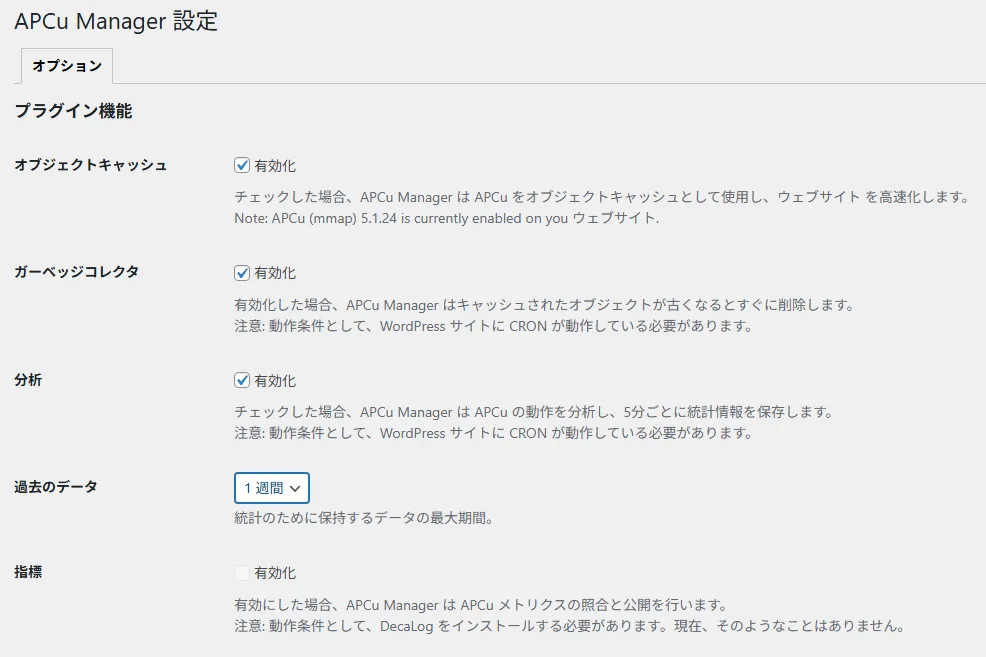The height and width of the screenshot is (657, 986).
Task: Click the DecaLog requirement note text
Action: 569,628
